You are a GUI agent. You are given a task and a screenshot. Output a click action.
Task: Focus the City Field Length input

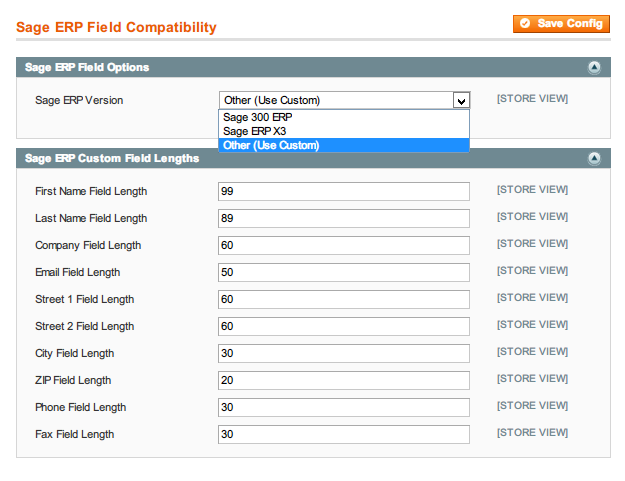click(x=344, y=353)
